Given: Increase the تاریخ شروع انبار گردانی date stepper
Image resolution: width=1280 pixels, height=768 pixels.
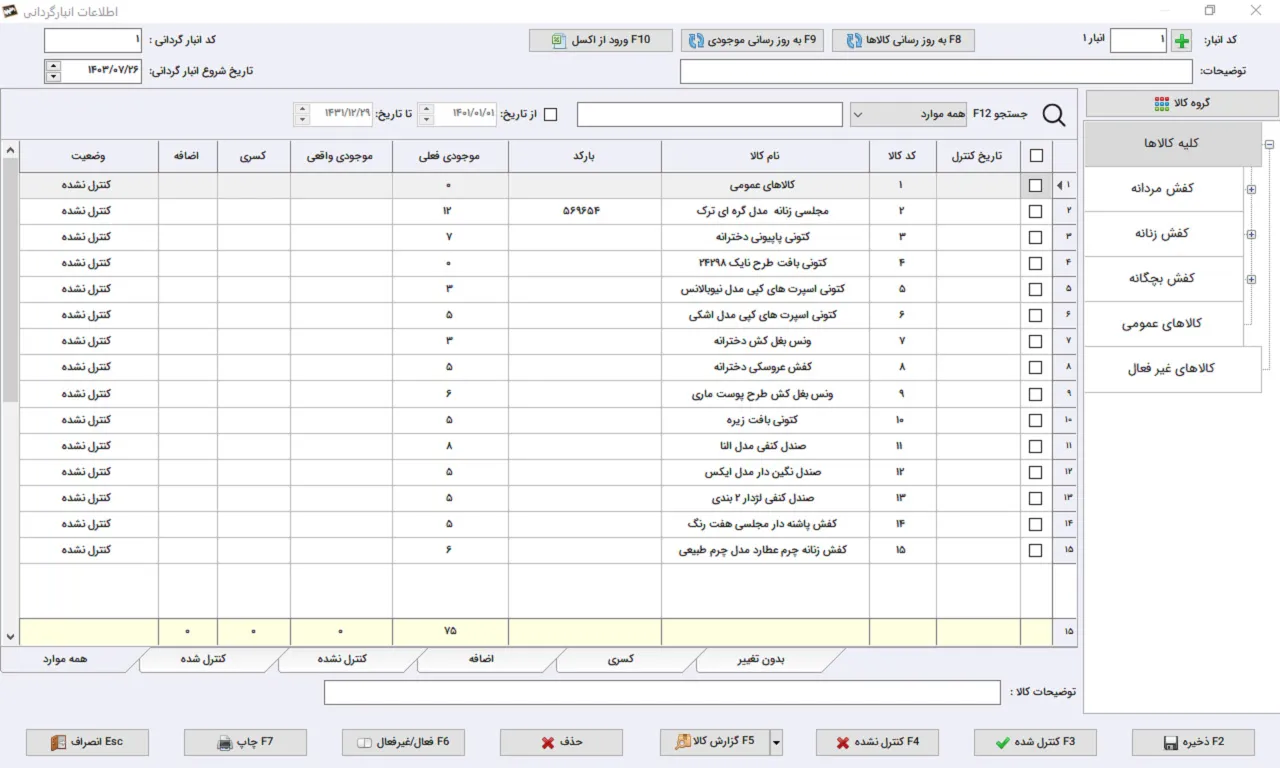Looking at the screenshot, I should (53, 65).
